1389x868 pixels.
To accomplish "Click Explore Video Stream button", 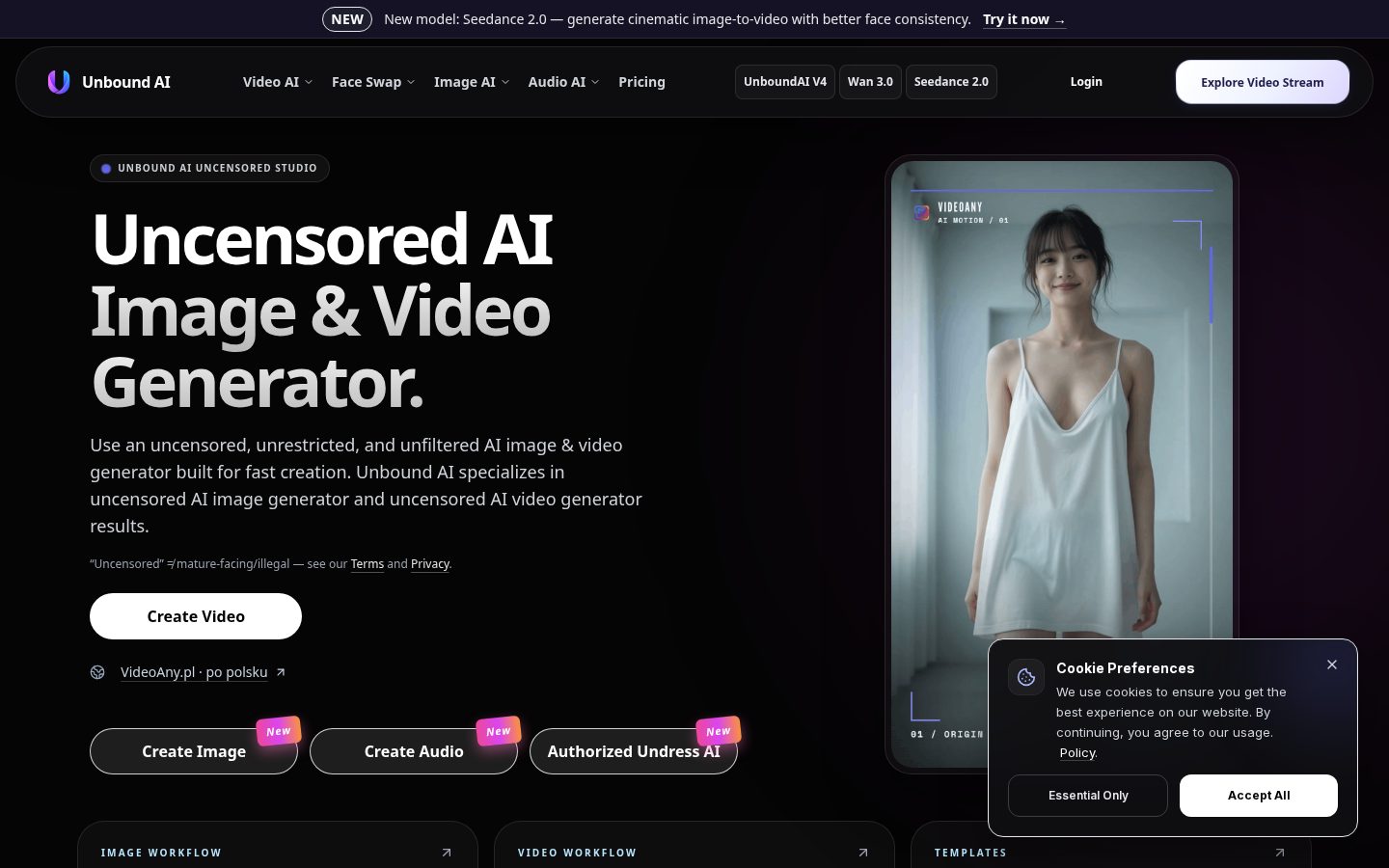I will coord(1263,82).
